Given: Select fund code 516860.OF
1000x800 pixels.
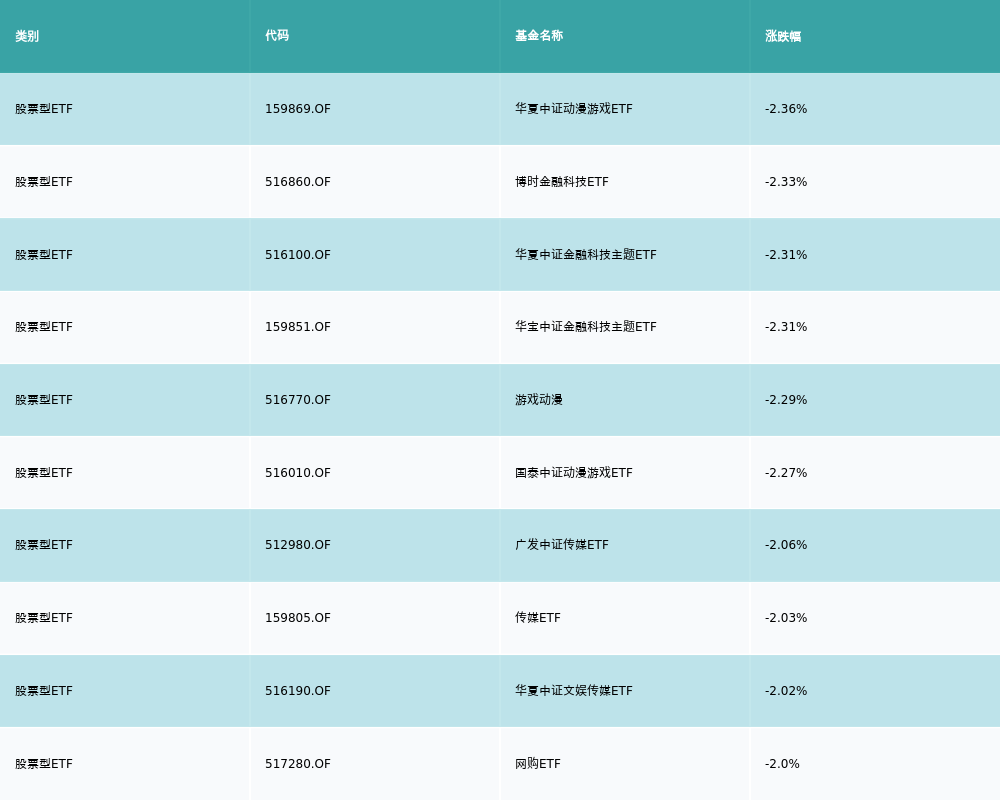Looking at the screenshot, I should point(298,182).
